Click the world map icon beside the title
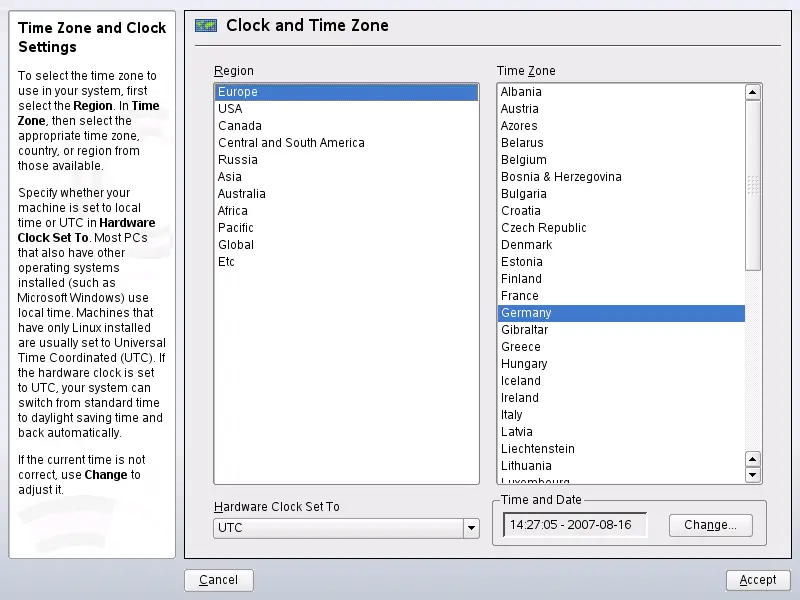 (x=206, y=26)
